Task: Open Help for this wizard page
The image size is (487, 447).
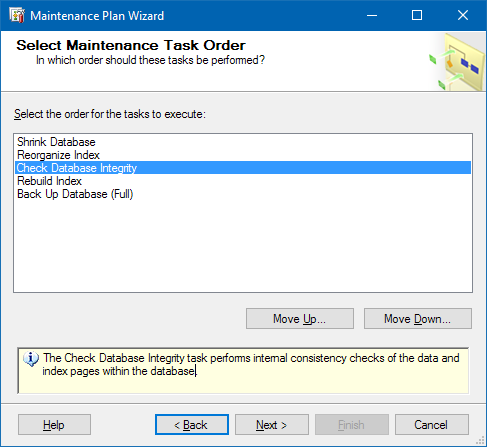Action: [x=54, y=425]
